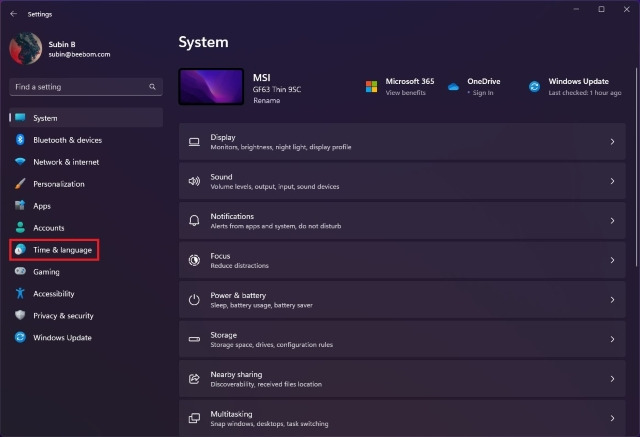
Task: Click the Apps icon in the sidebar
Action: click(x=20, y=205)
